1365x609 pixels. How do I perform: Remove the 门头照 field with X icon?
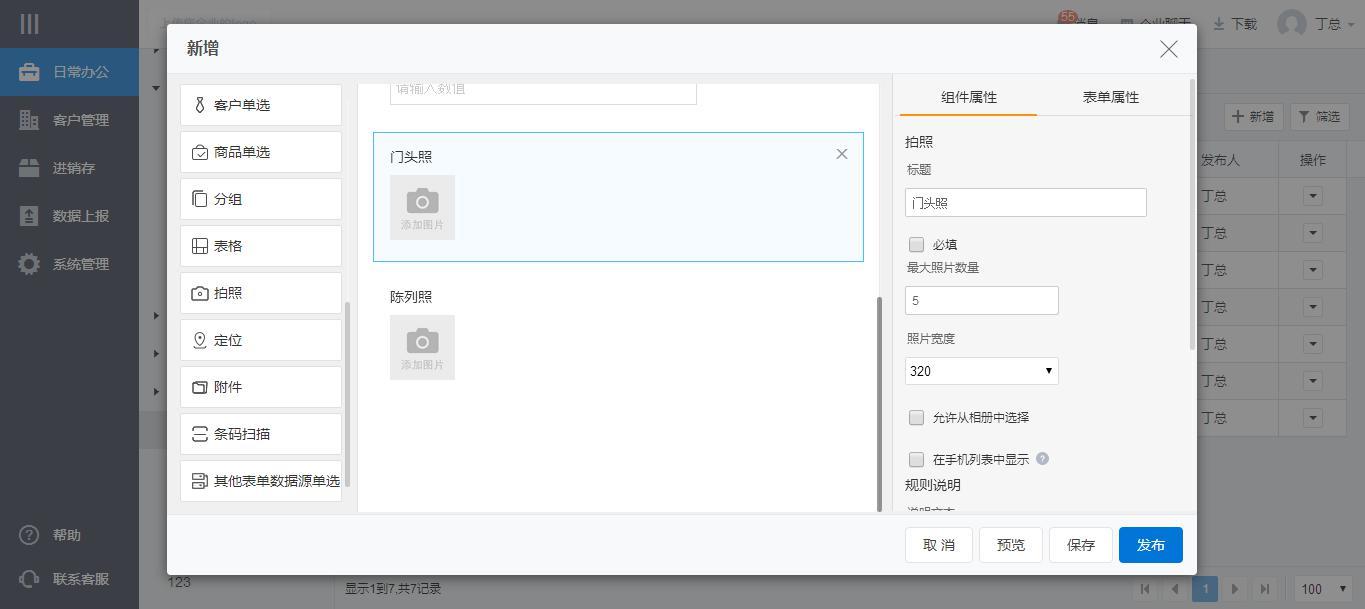[841, 154]
